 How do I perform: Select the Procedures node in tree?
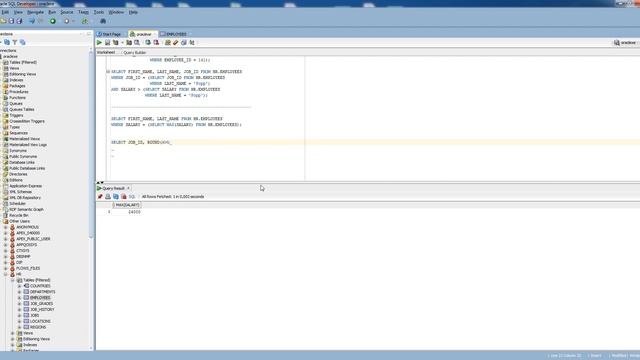tap(19, 92)
